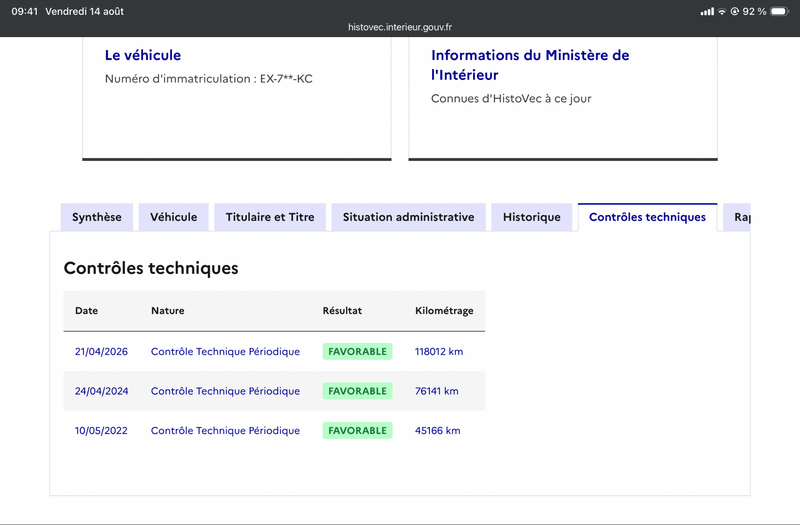The height and width of the screenshot is (525, 800).
Task: Click the date 24/04/2024
Action: [102, 391]
